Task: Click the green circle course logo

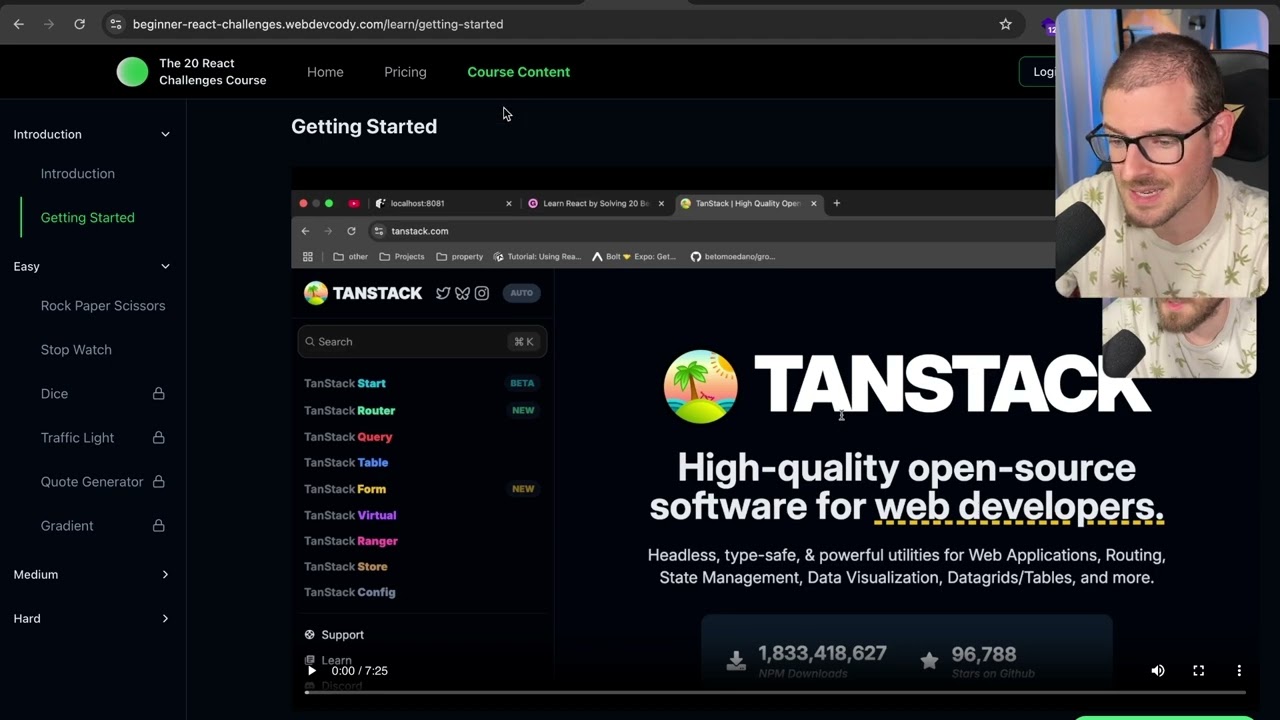Action: click(x=132, y=72)
